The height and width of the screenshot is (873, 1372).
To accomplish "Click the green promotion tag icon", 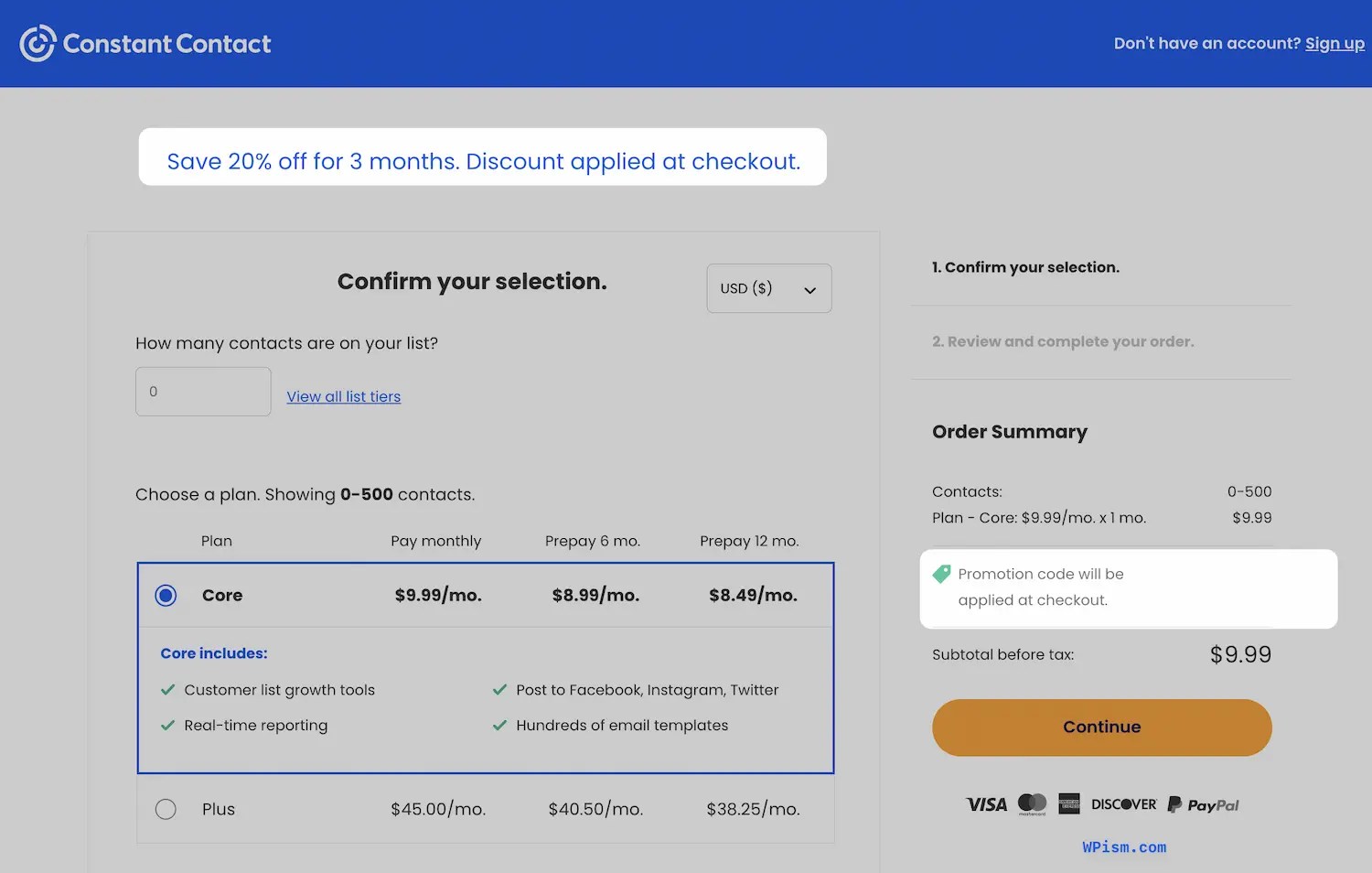I will (x=941, y=574).
